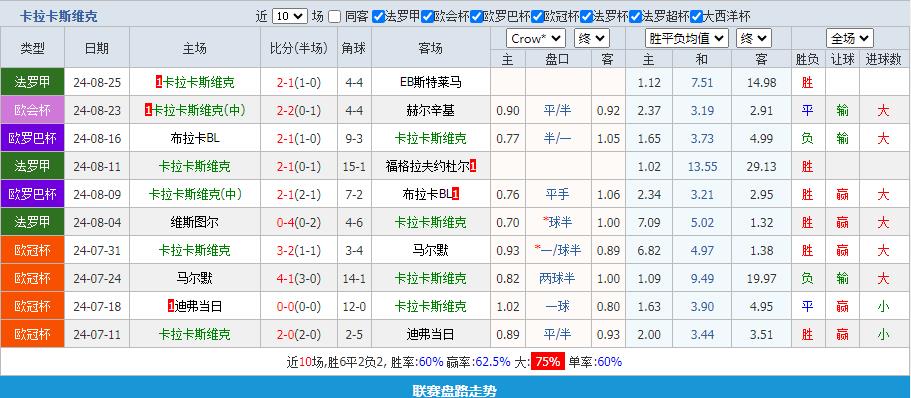
Task: Uncheck the 法罗超杯 checkbox
Action: pyautogui.click(x=635, y=17)
